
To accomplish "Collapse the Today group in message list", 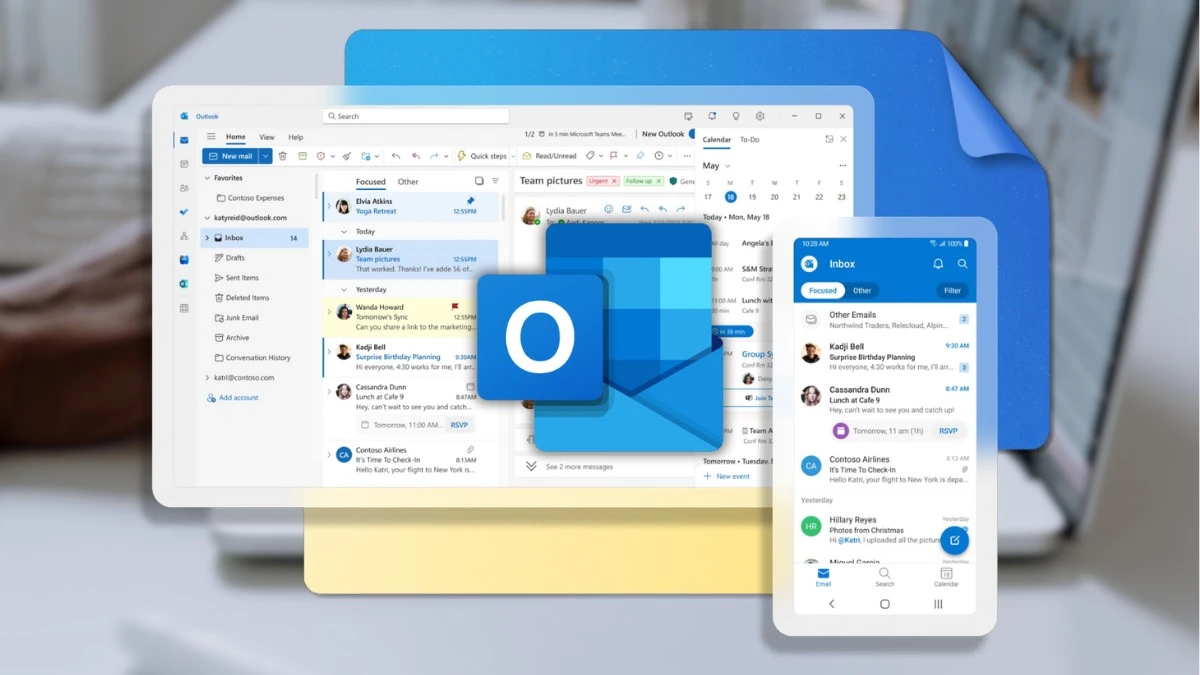I will coord(343,231).
